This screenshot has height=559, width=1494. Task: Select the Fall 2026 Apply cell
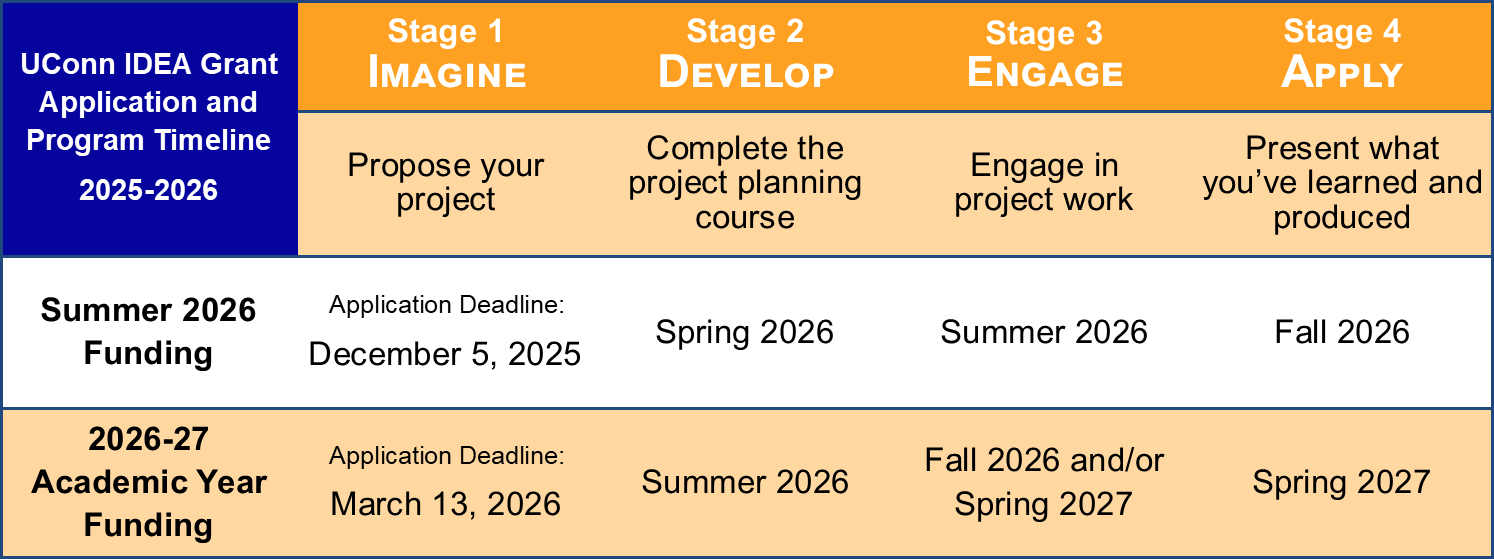click(x=1342, y=332)
